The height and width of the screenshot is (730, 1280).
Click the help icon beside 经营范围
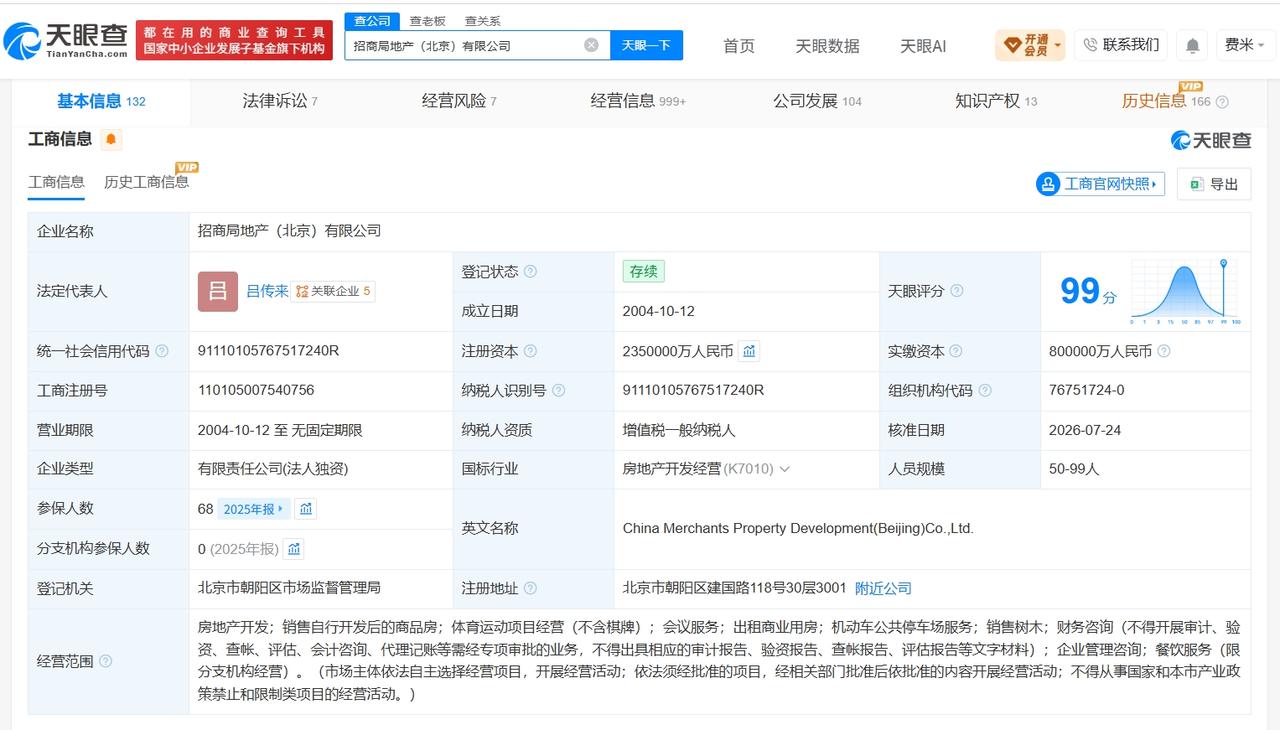(x=105, y=661)
